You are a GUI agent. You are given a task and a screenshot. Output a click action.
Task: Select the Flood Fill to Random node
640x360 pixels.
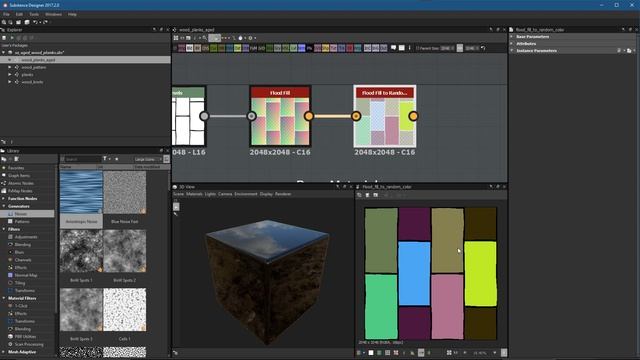(384, 116)
